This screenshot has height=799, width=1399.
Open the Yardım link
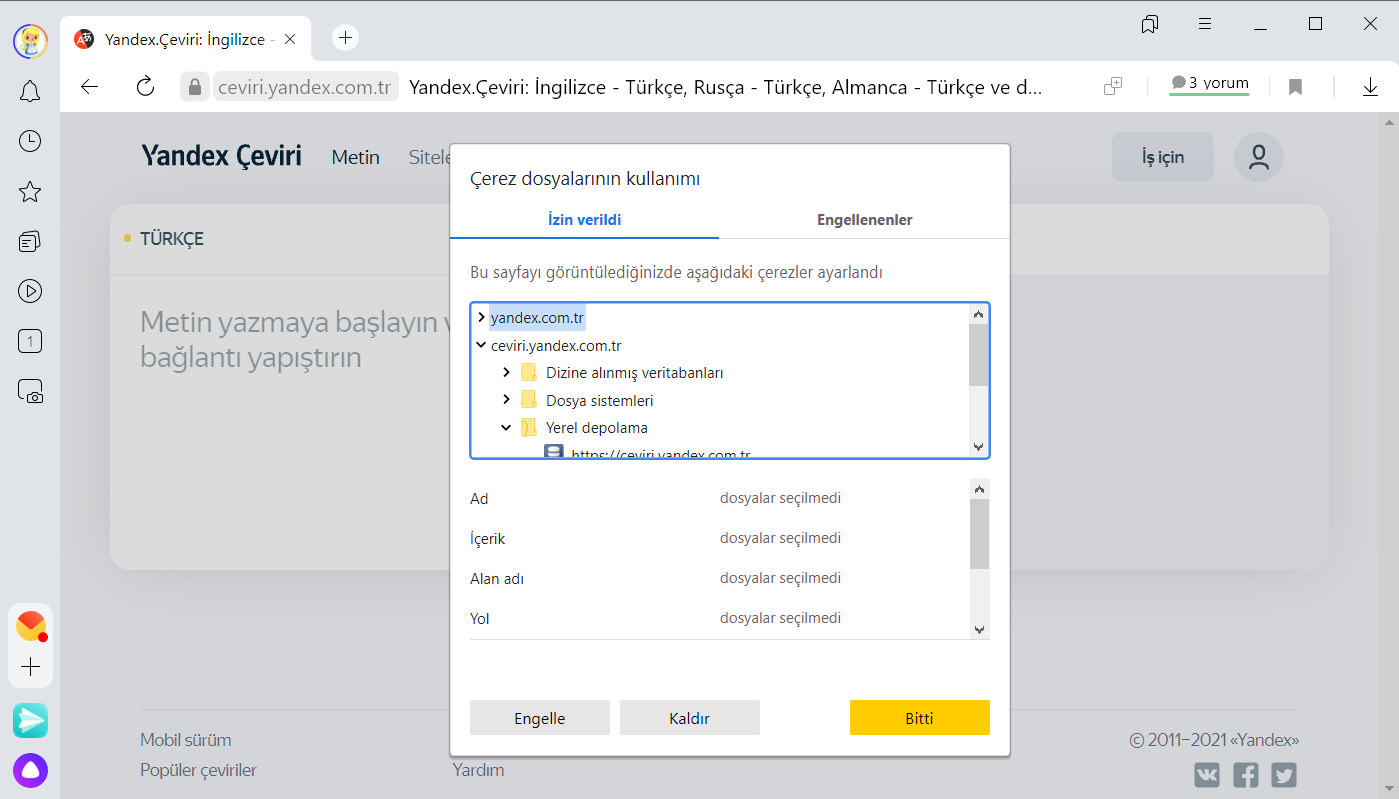pyautogui.click(x=478, y=770)
